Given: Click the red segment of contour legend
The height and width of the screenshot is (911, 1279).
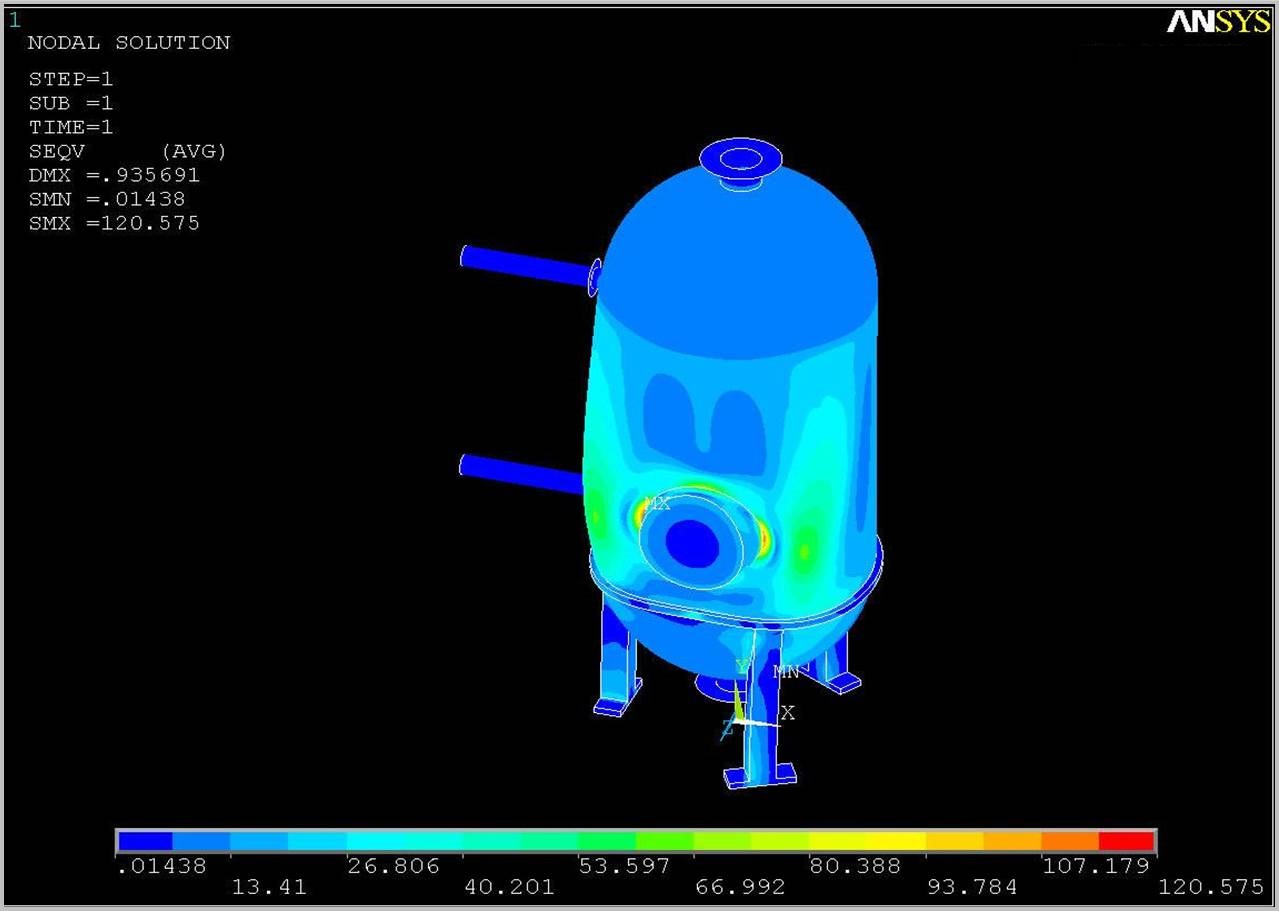Looking at the screenshot, I should (x=1127, y=841).
